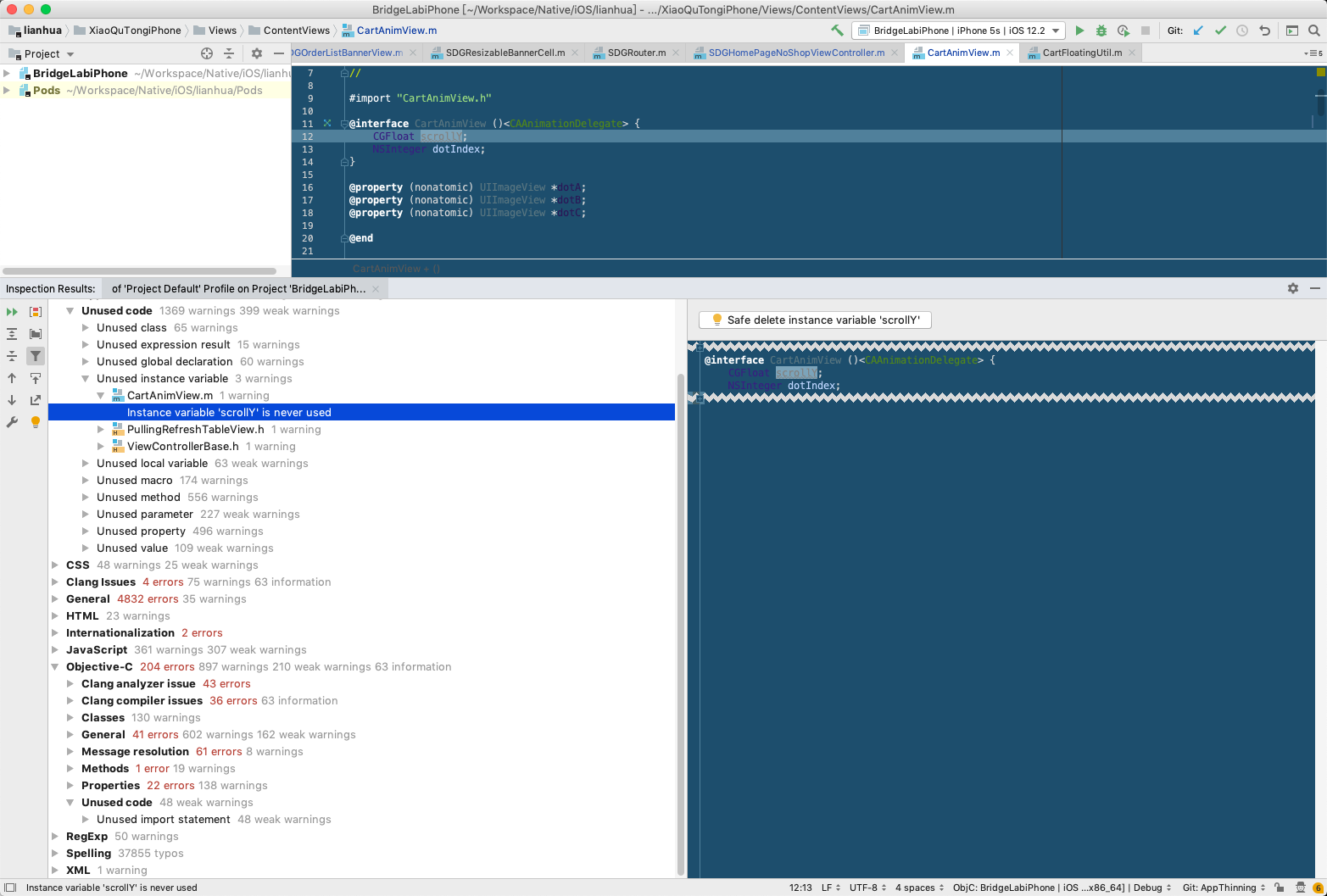Click Git Update Project arrow icon
1327x896 pixels.
(1198, 31)
